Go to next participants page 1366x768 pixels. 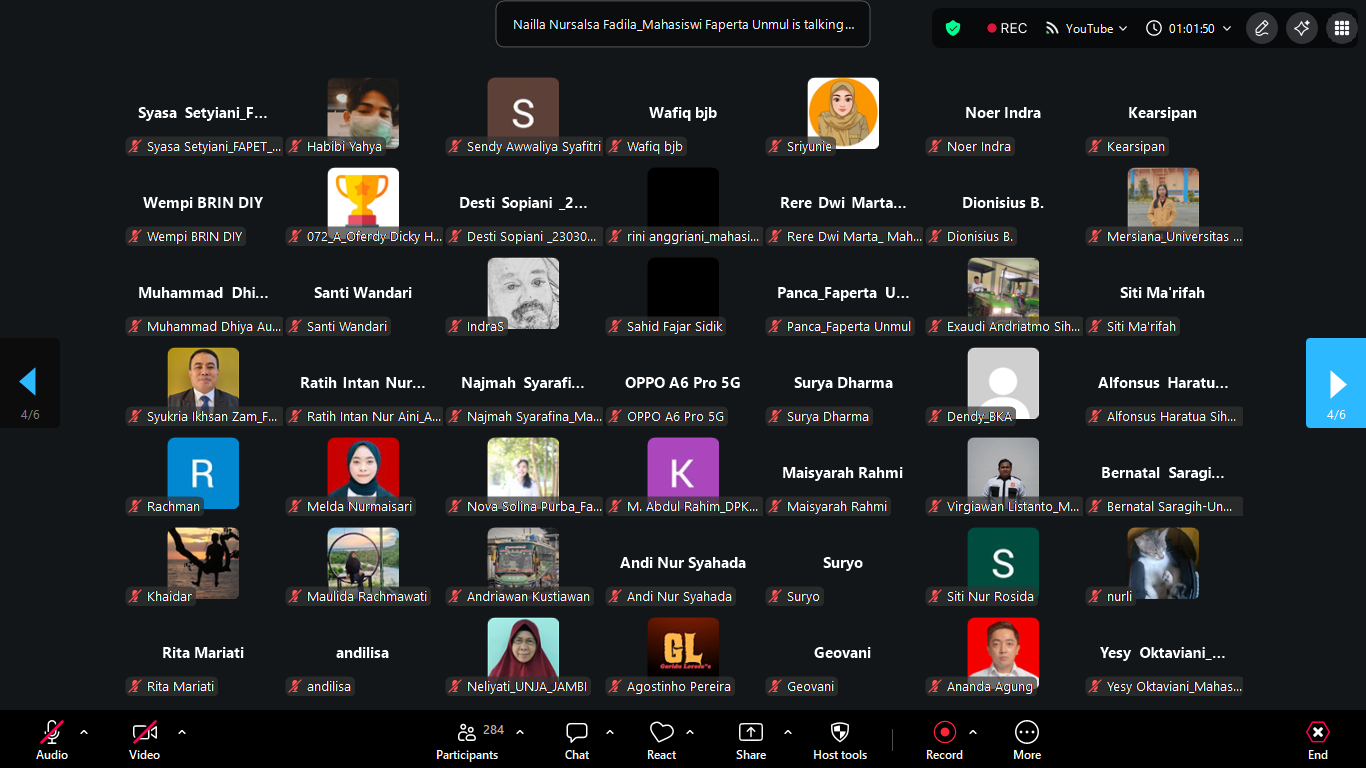coord(1336,383)
